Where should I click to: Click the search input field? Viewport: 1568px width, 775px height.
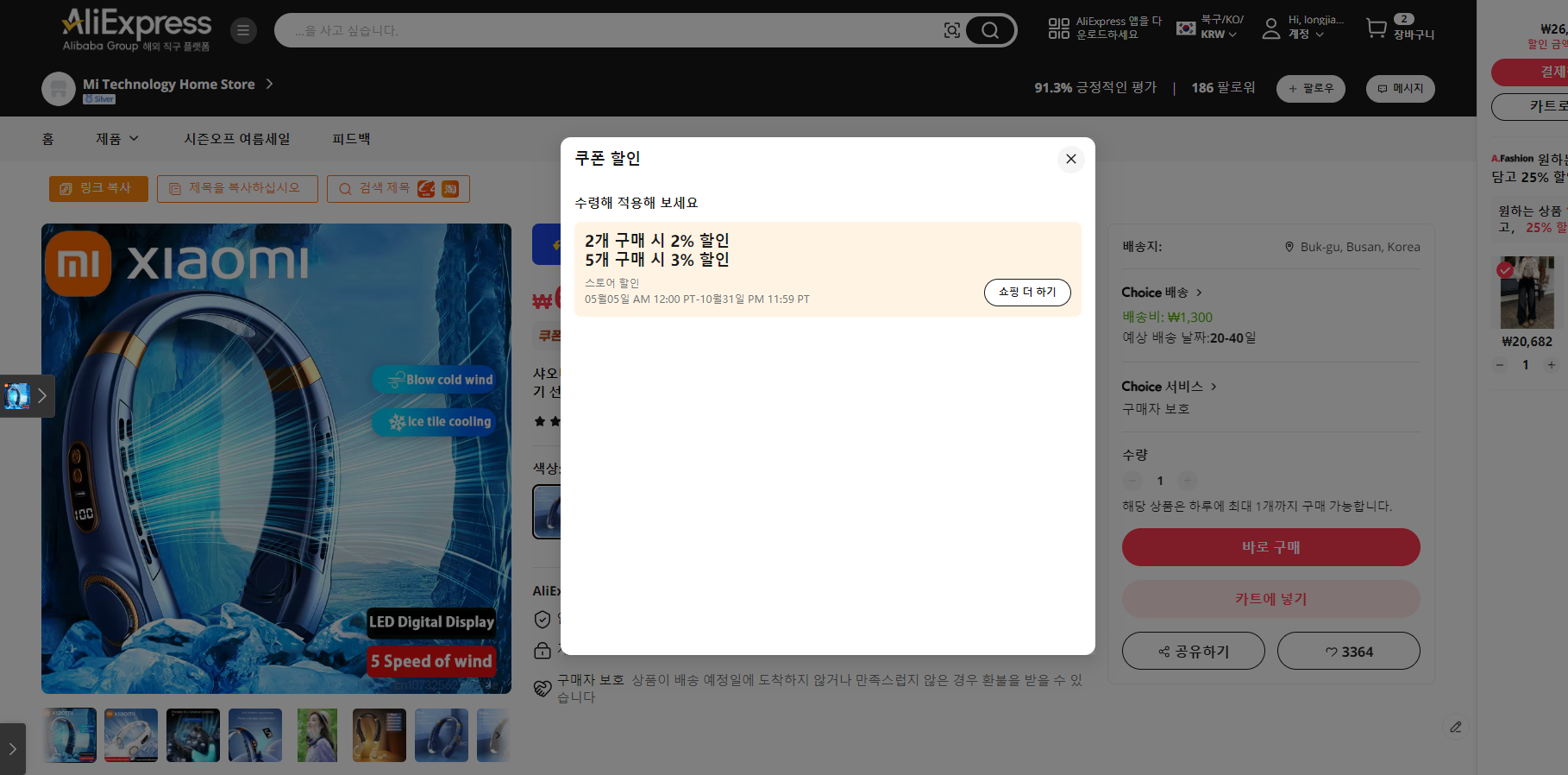(x=612, y=30)
